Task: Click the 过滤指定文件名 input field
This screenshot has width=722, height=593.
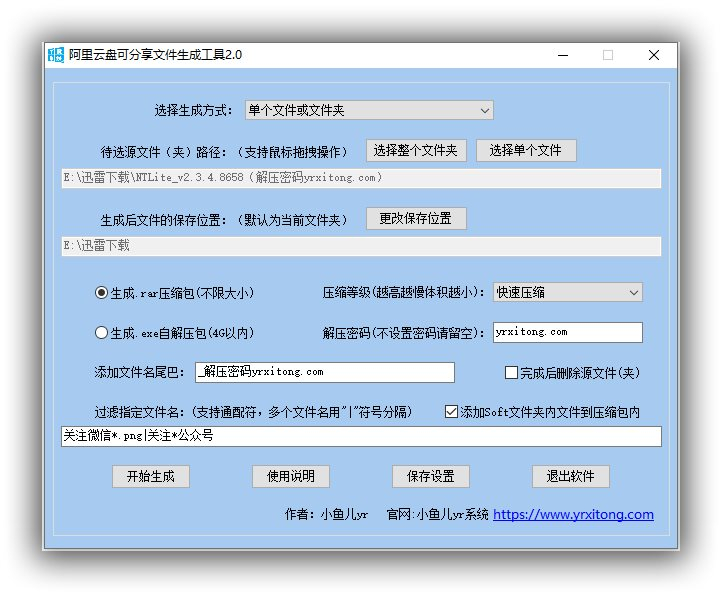Action: point(361,436)
